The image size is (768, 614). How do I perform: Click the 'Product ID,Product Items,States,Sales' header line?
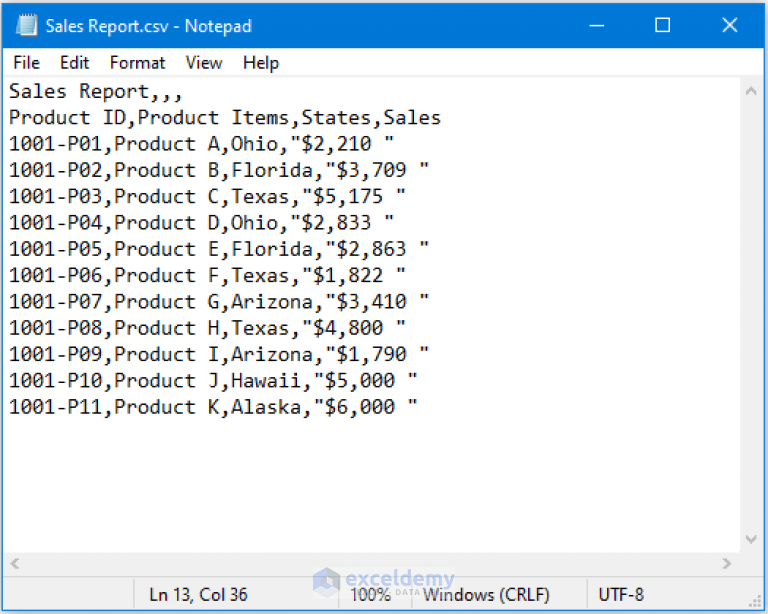225,118
